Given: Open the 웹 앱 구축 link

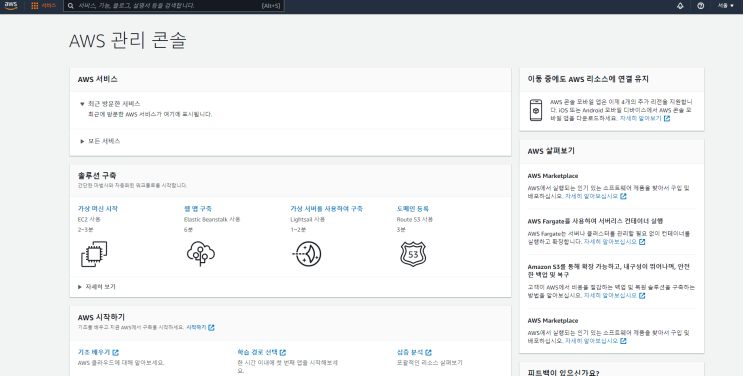Looking at the screenshot, I should pyautogui.click(x=198, y=209).
